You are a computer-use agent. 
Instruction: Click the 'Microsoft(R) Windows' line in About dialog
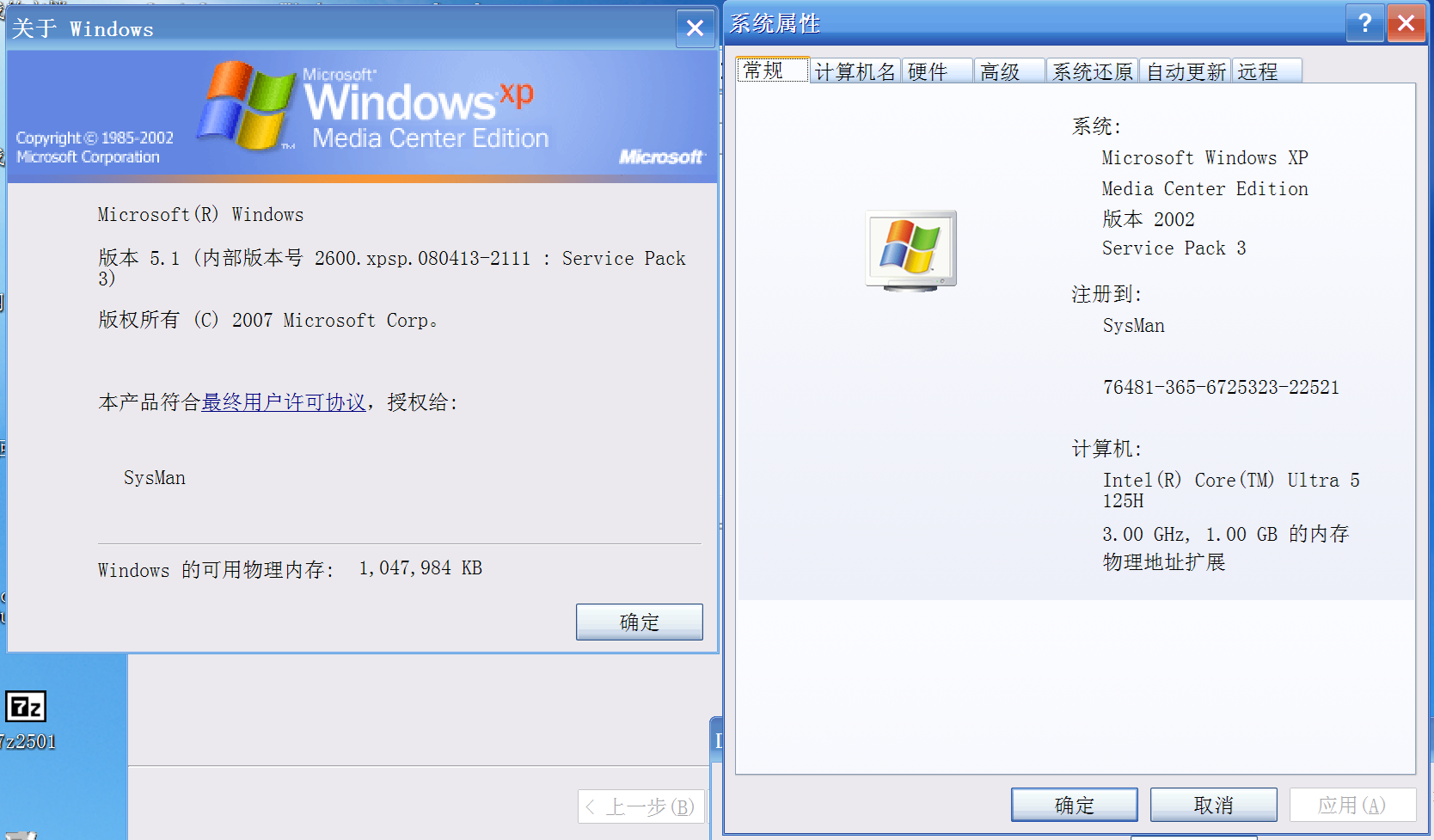[200, 215]
